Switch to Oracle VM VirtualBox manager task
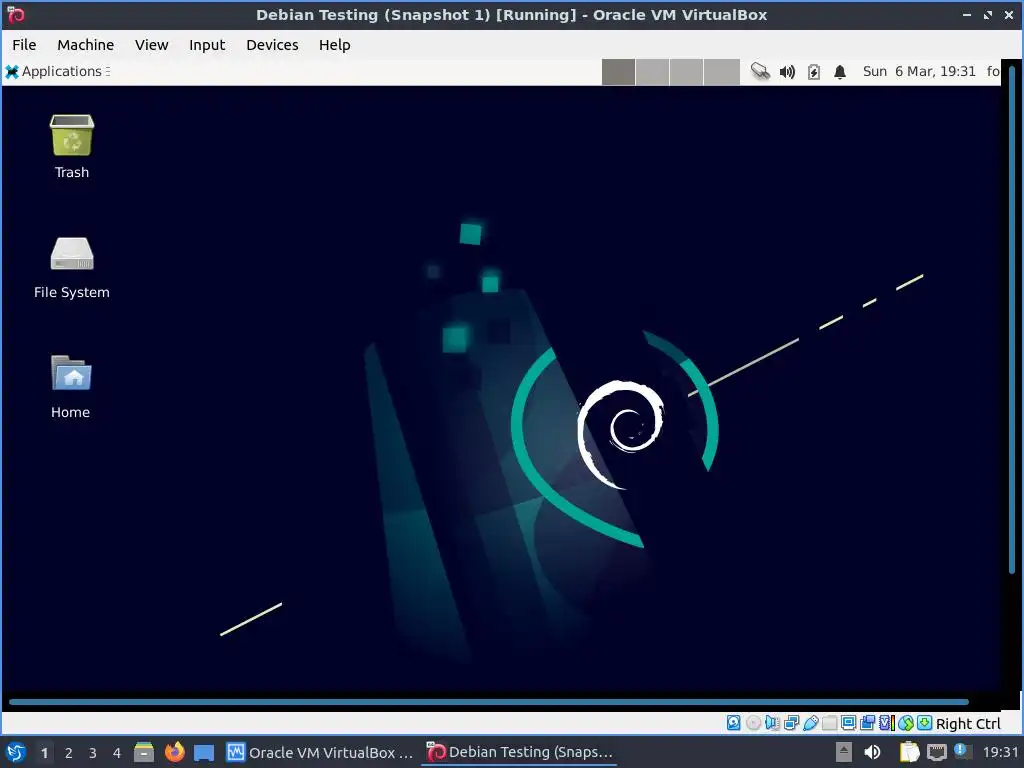 [320, 752]
